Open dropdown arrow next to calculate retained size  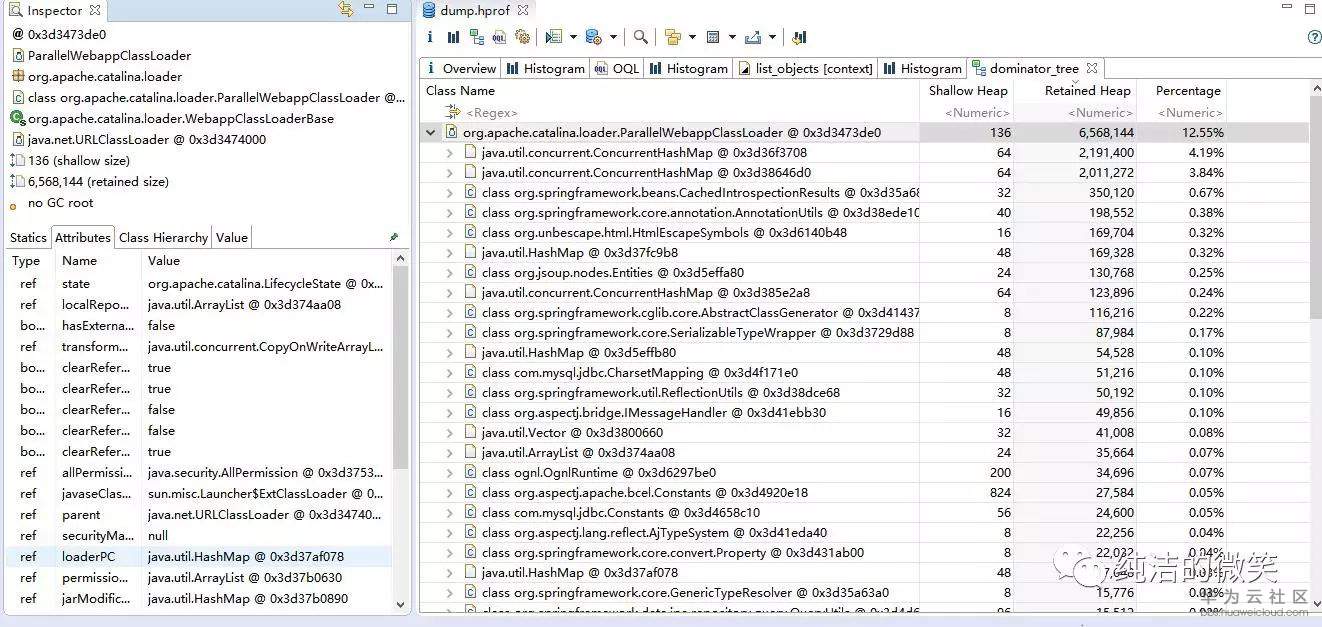click(732, 37)
